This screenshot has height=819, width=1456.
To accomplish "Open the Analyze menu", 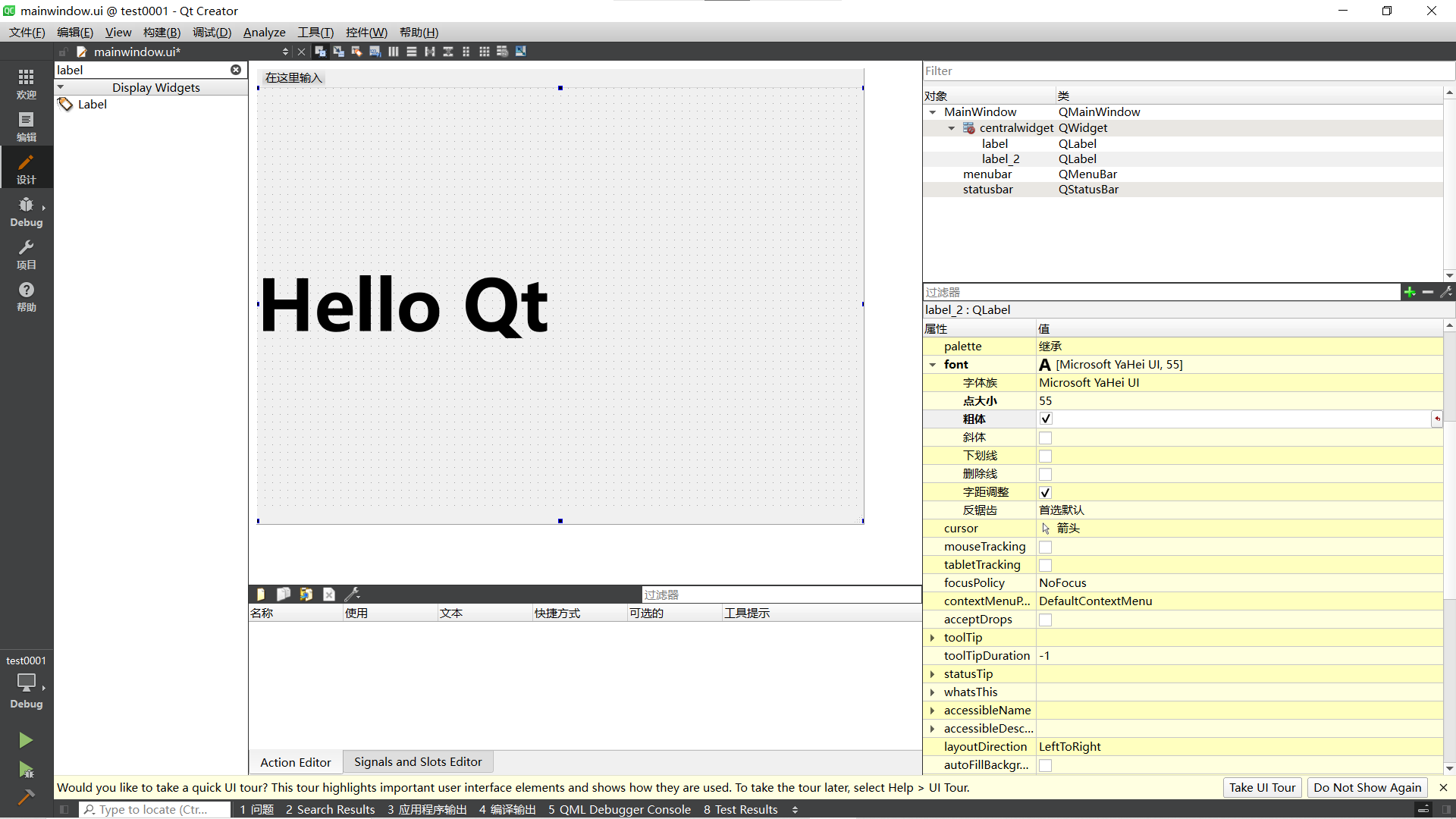I will (264, 33).
